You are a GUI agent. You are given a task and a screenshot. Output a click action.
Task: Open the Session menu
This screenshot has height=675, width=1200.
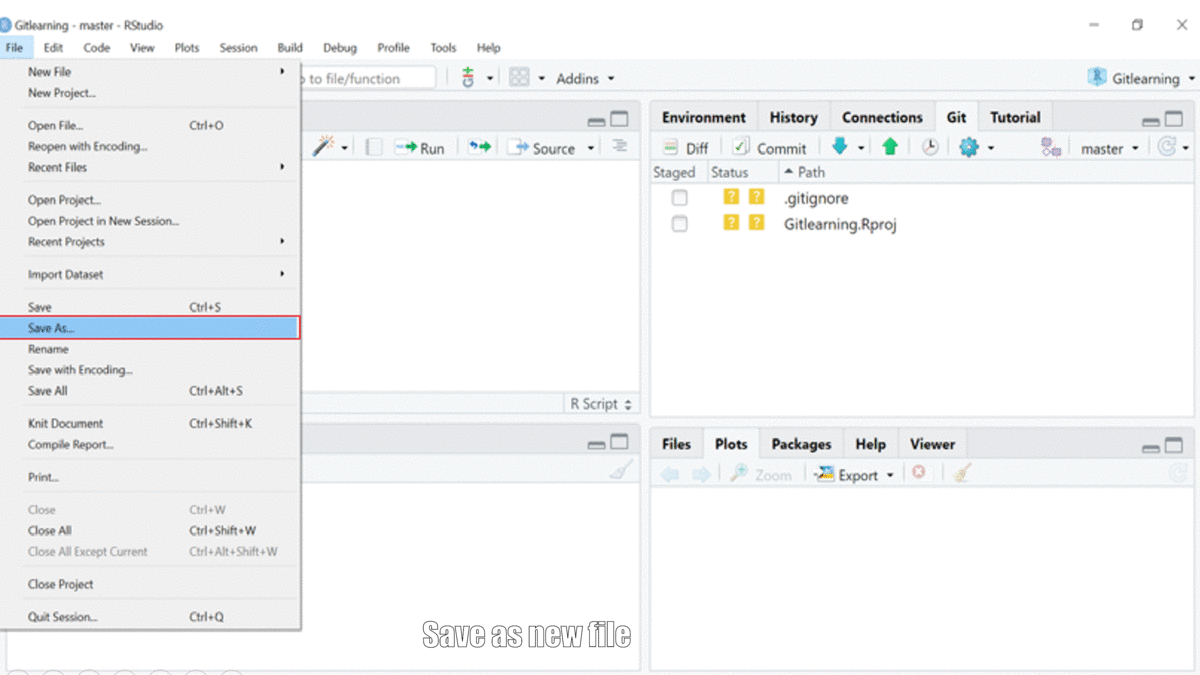(238, 47)
